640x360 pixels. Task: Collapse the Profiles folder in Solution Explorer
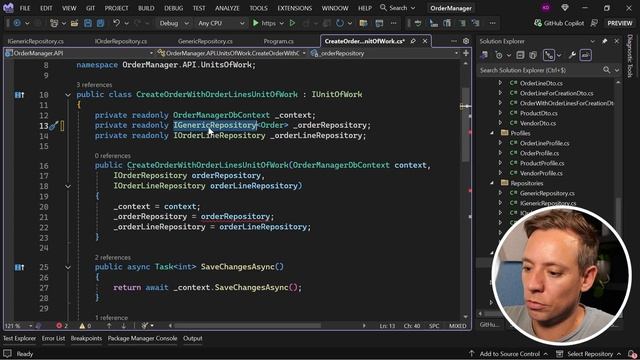pos(492,133)
